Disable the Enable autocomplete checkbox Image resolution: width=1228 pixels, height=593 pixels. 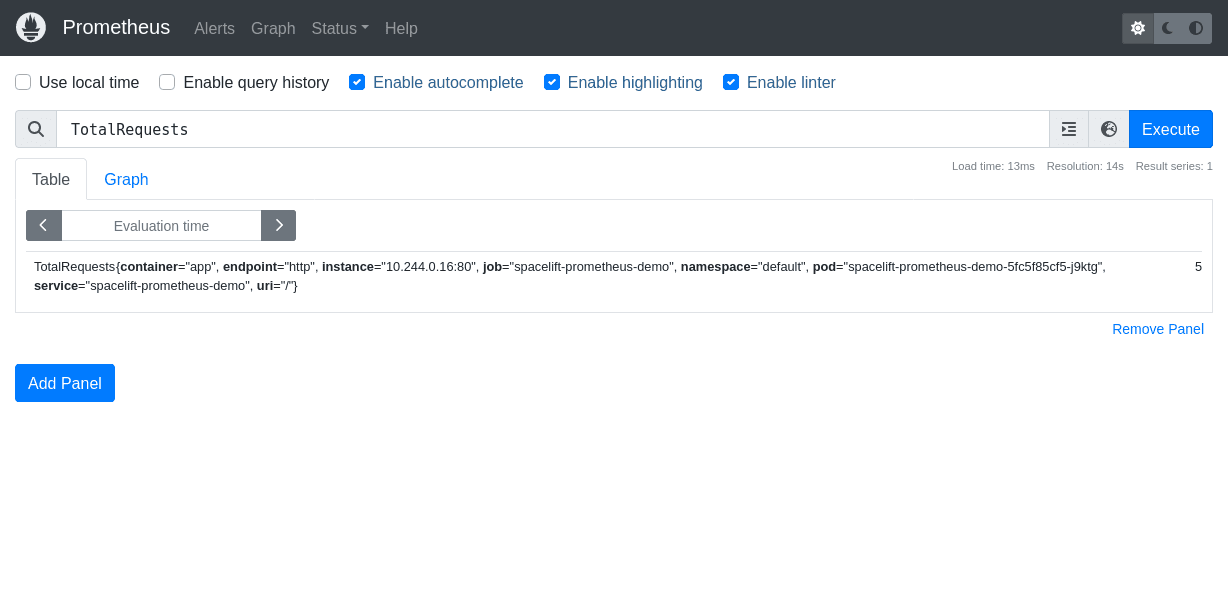[x=357, y=82]
